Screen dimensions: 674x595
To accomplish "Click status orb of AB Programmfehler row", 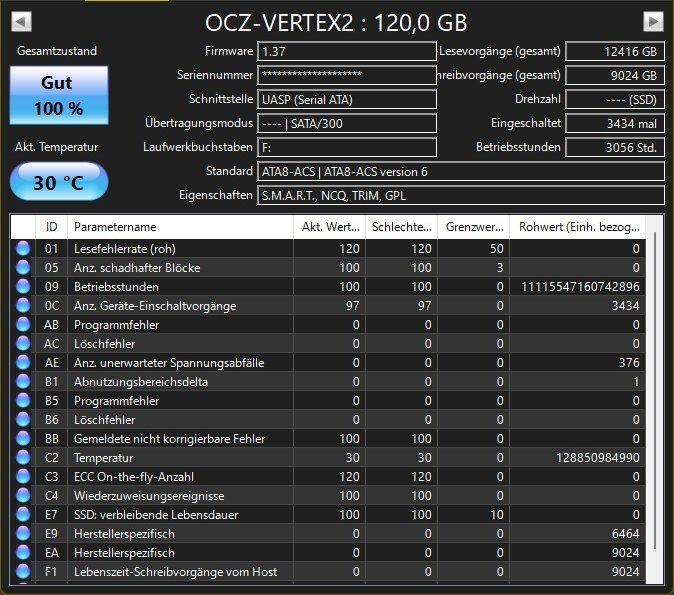I will click(x=23, y=325).
